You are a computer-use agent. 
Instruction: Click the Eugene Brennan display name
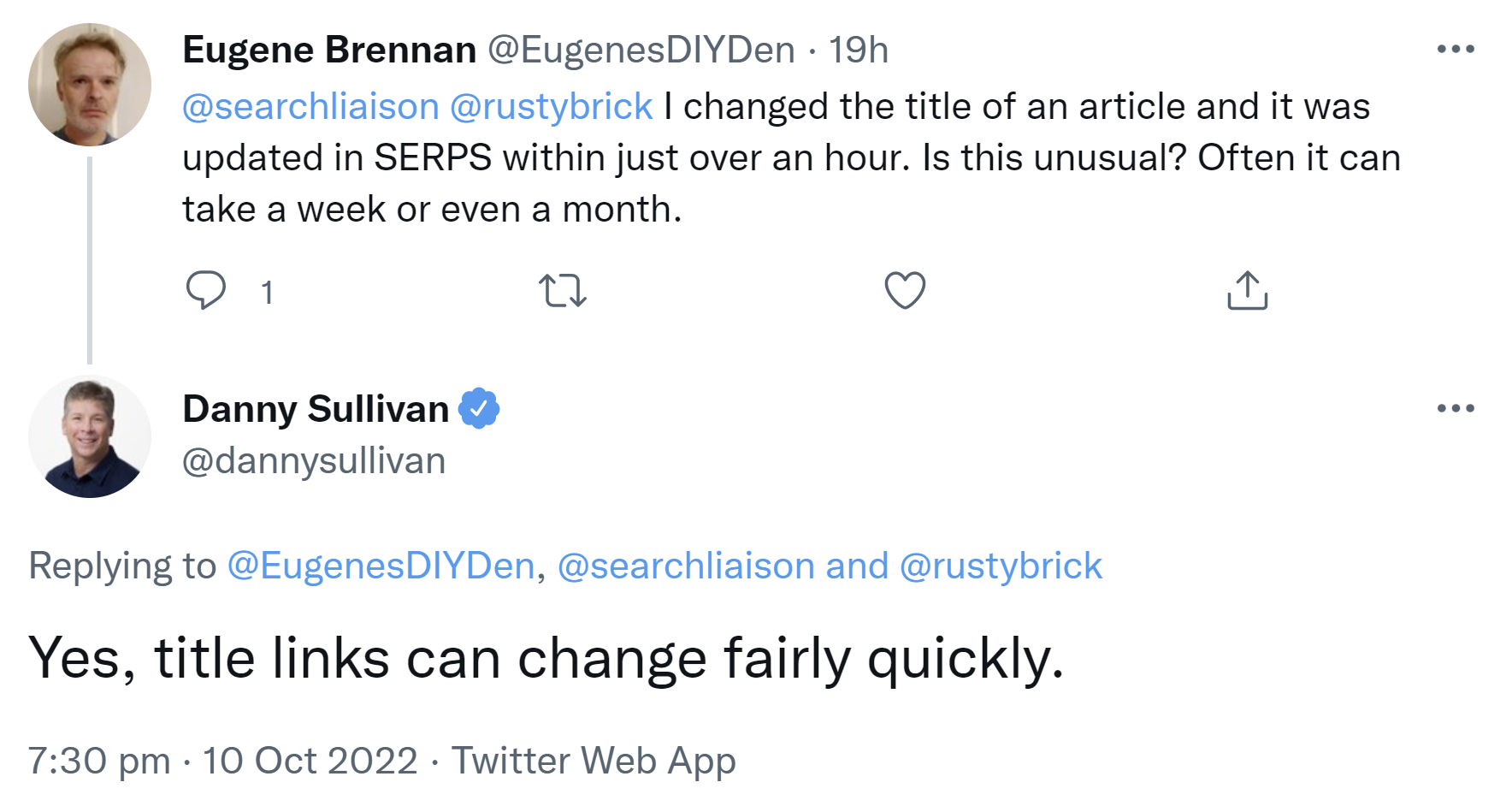pyautogui.click(x=329, y=50)
